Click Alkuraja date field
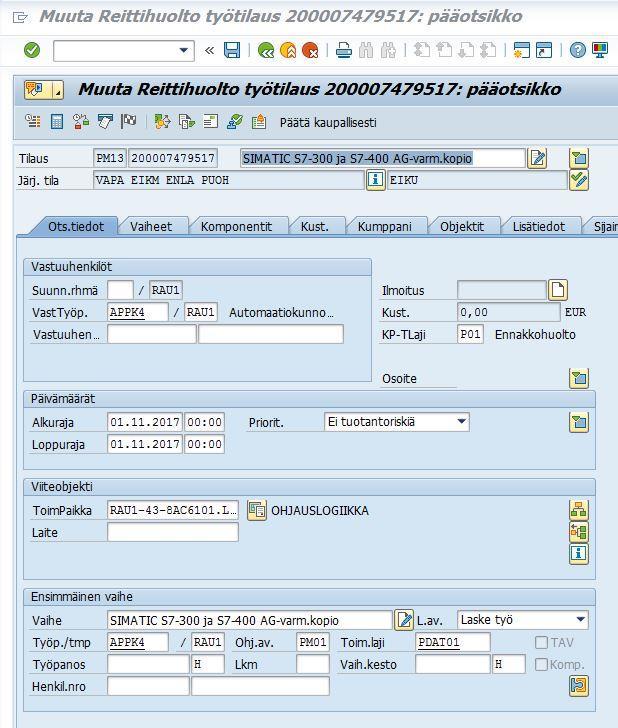Image resolution: width=618 pixels, height=728 pixels. point(145,422)
